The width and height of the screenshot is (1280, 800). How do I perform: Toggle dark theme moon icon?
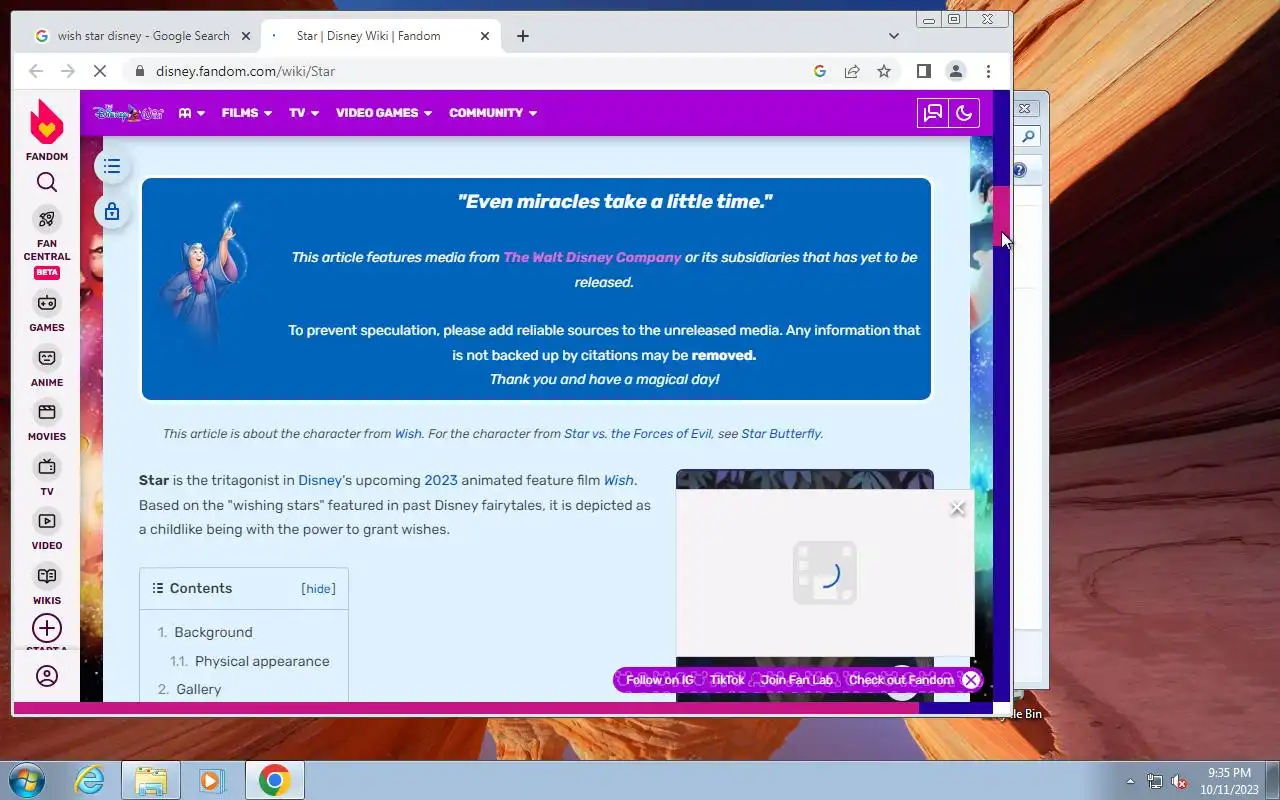coord(964,113)
